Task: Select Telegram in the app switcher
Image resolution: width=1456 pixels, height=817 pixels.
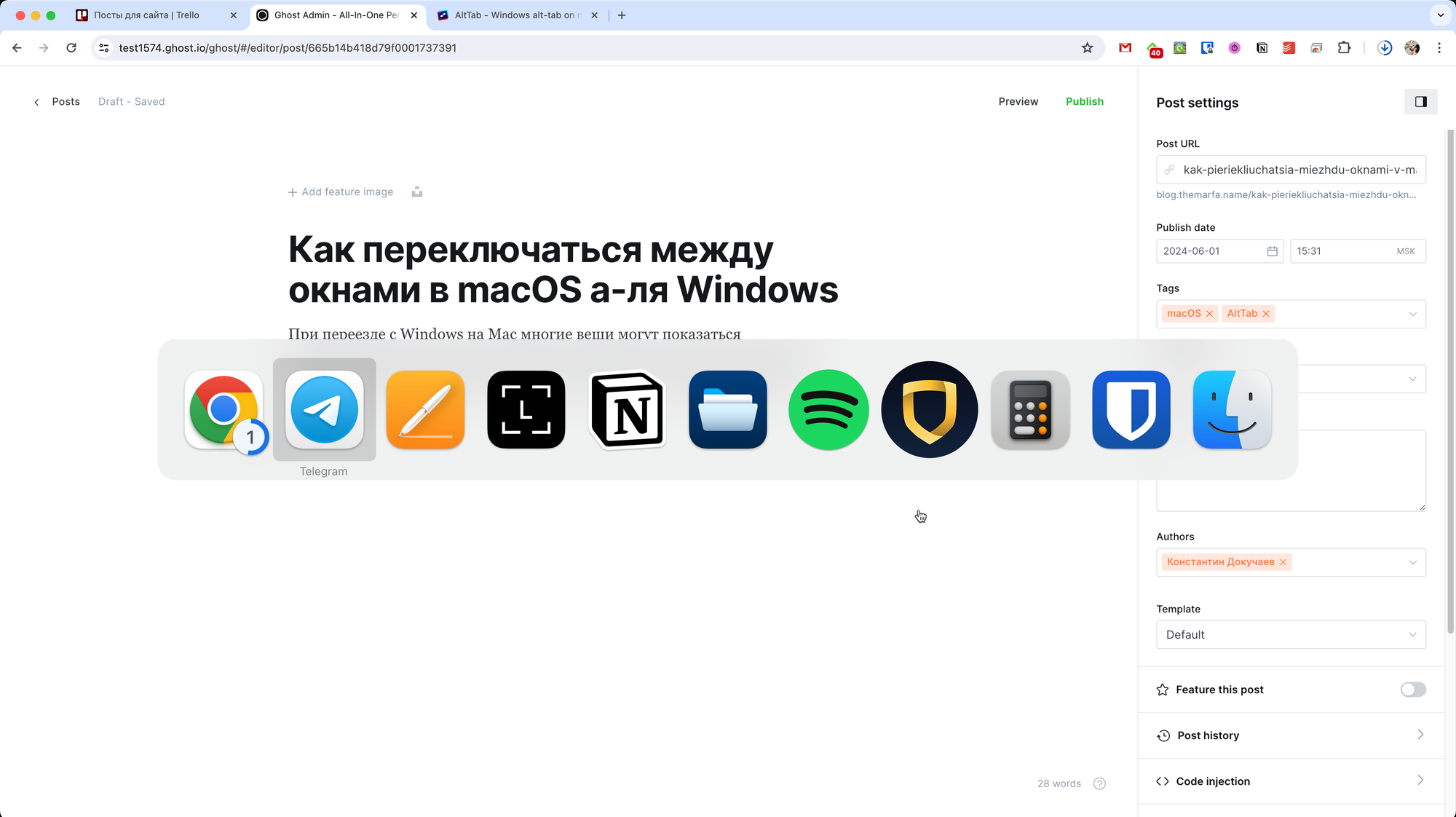Action: pos(324,409)
